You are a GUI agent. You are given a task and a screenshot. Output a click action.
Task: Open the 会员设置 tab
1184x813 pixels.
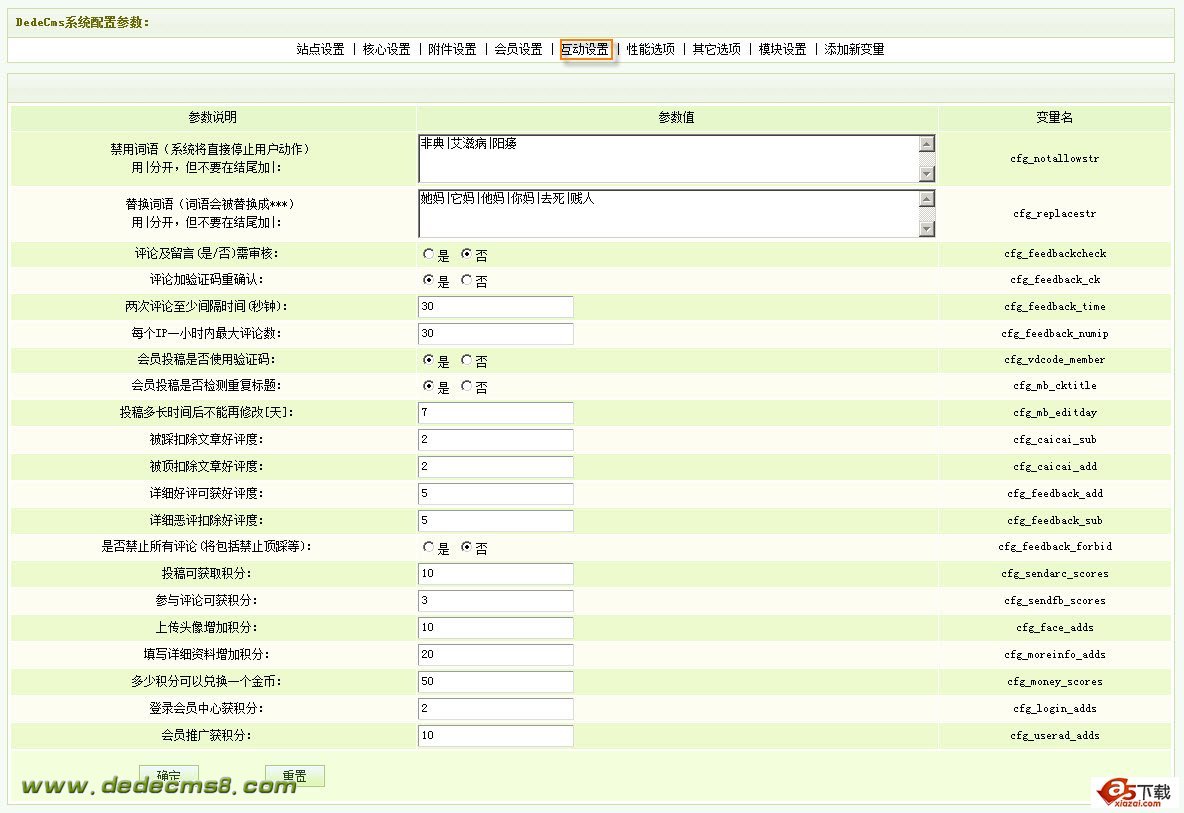click(518, 48)
